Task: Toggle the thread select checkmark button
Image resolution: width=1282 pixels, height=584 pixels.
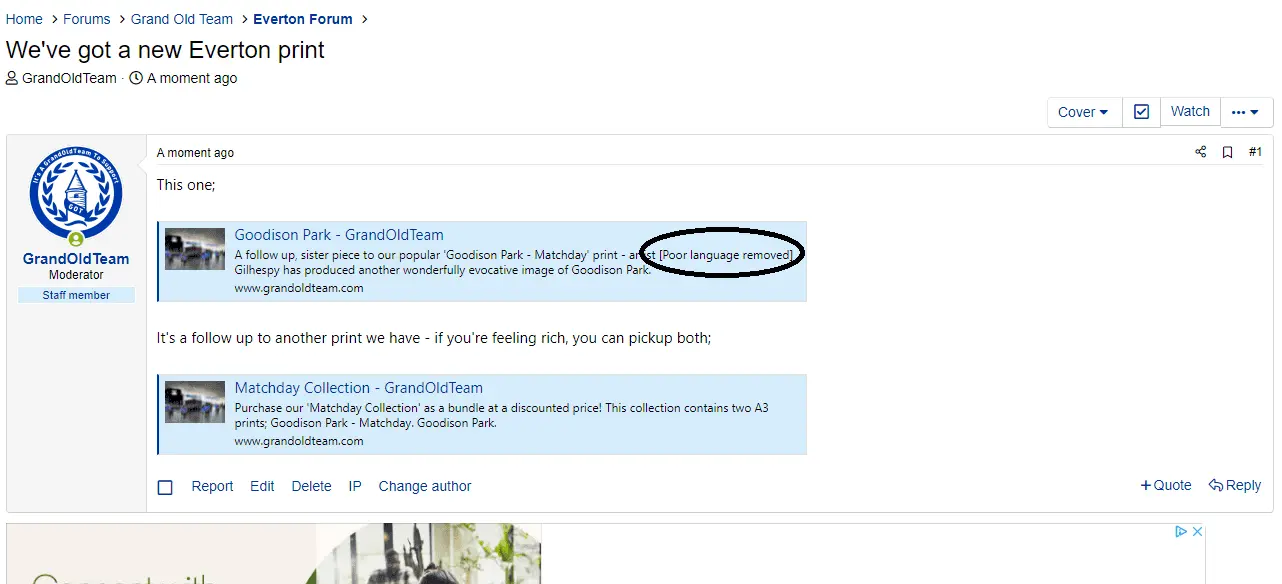Action: 1141,112
